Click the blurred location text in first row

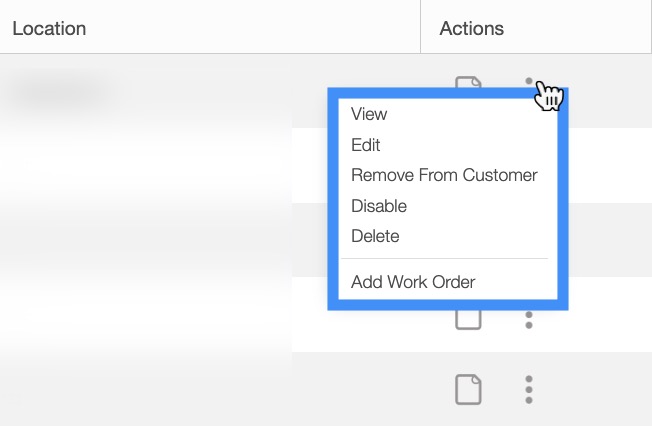[58, 91]
